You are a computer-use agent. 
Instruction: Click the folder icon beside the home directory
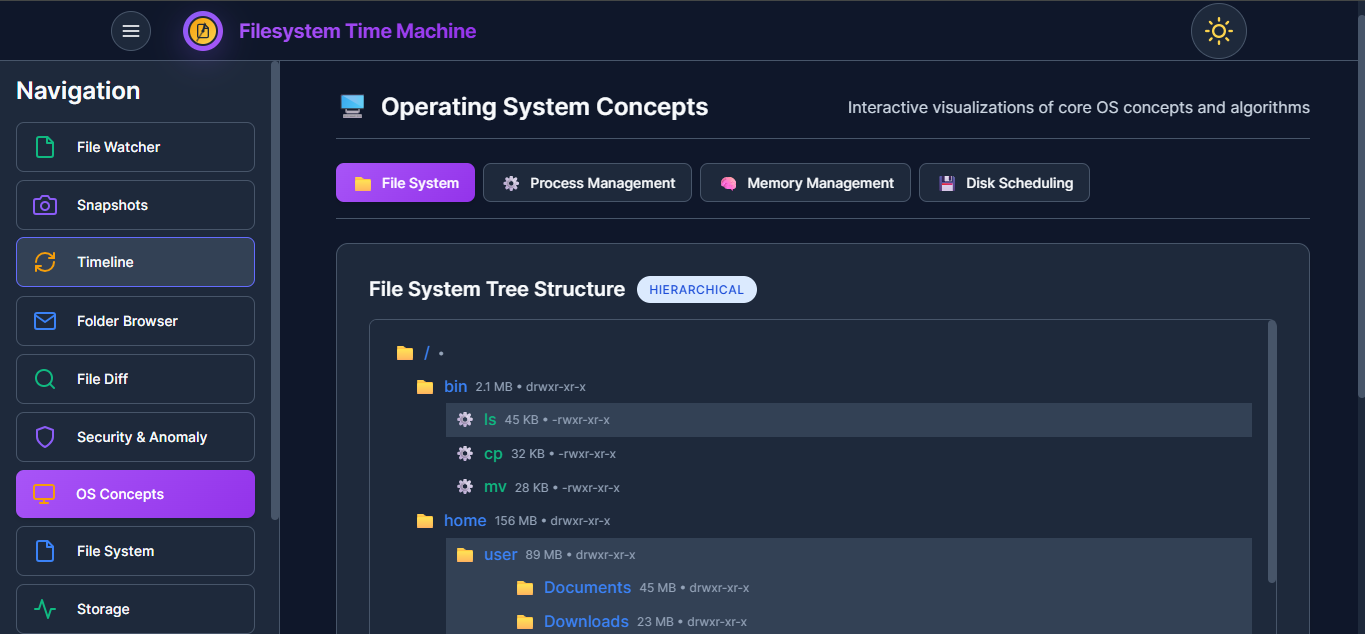click(424, 520)
